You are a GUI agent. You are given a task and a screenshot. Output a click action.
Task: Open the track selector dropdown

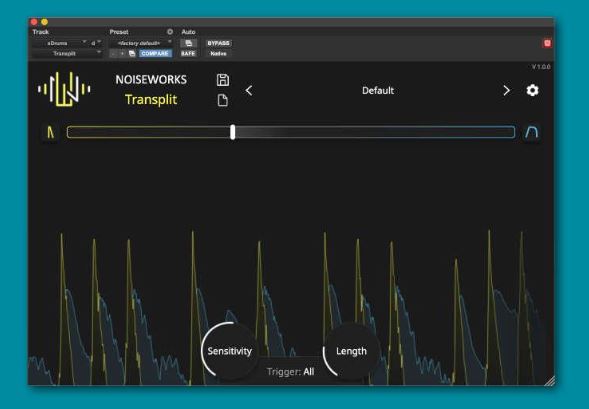pos(59,43)
